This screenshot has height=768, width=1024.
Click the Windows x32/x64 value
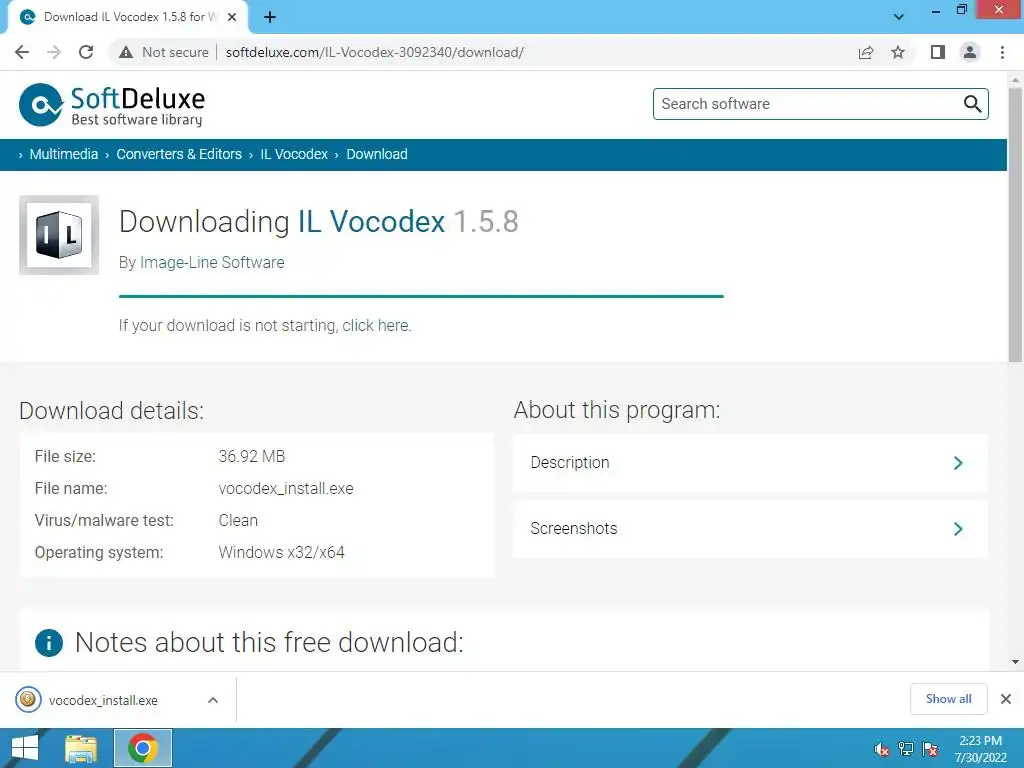pos(281,552)
